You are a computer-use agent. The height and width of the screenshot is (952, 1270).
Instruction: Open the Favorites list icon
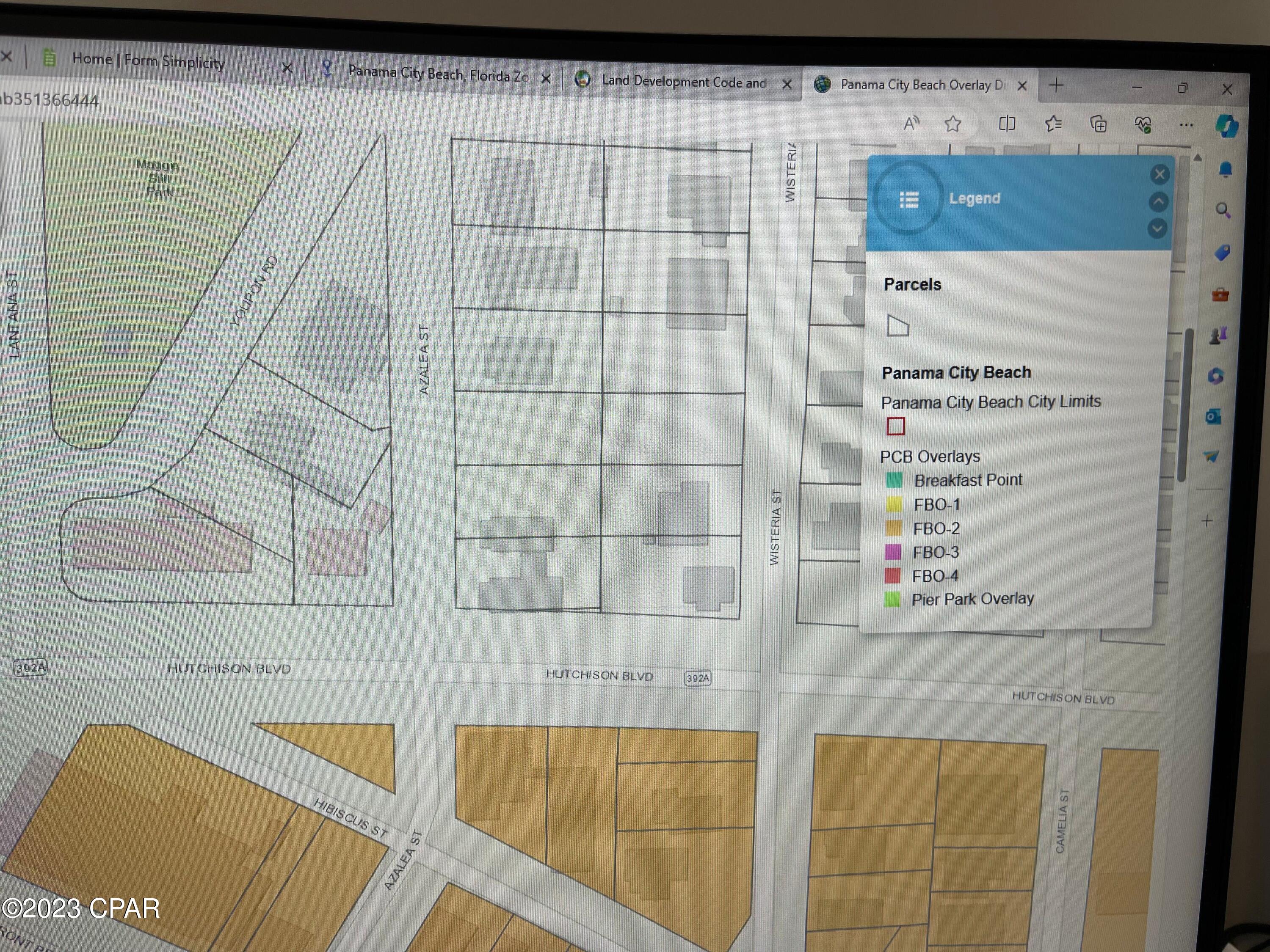pos(1053,124)
